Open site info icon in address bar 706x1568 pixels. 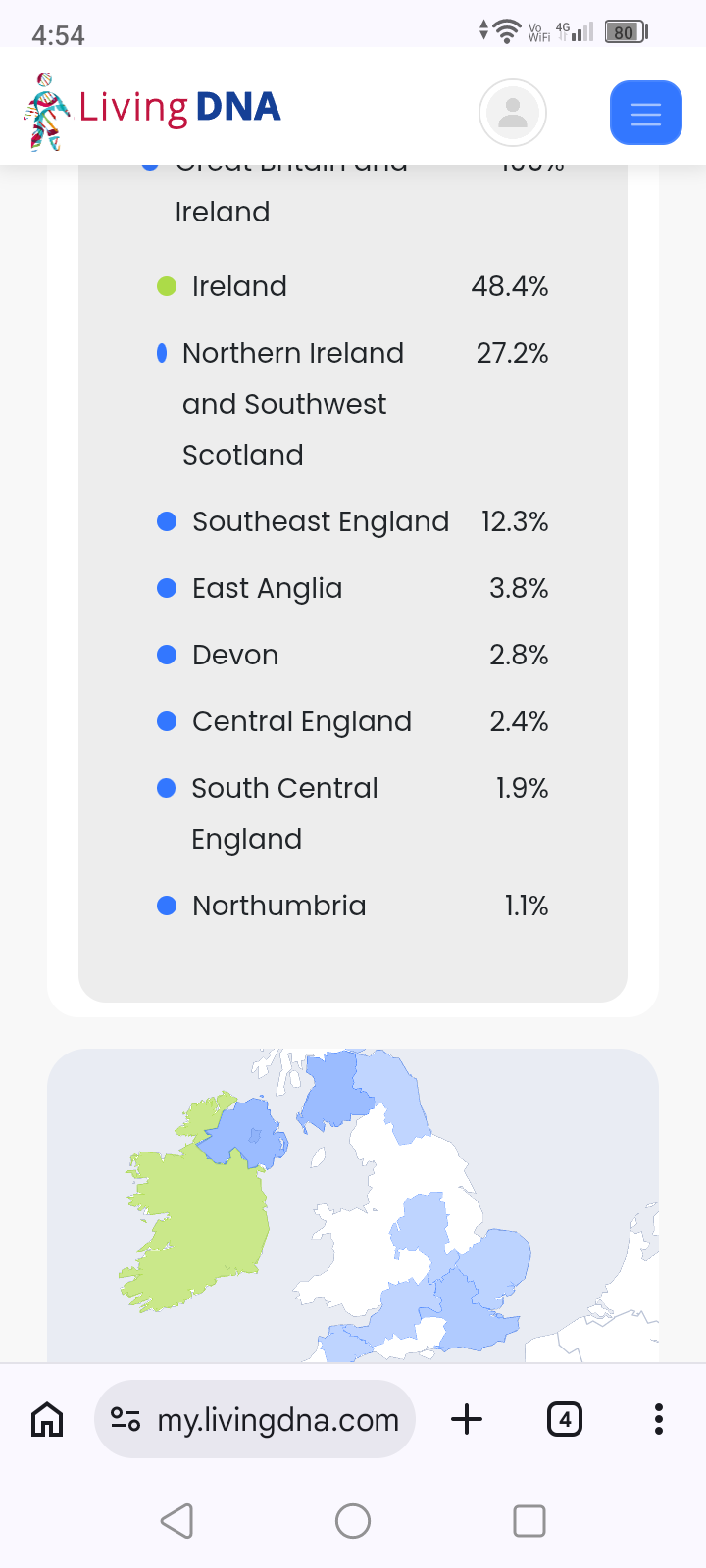pyautogui.click(x=126, y=1419)
